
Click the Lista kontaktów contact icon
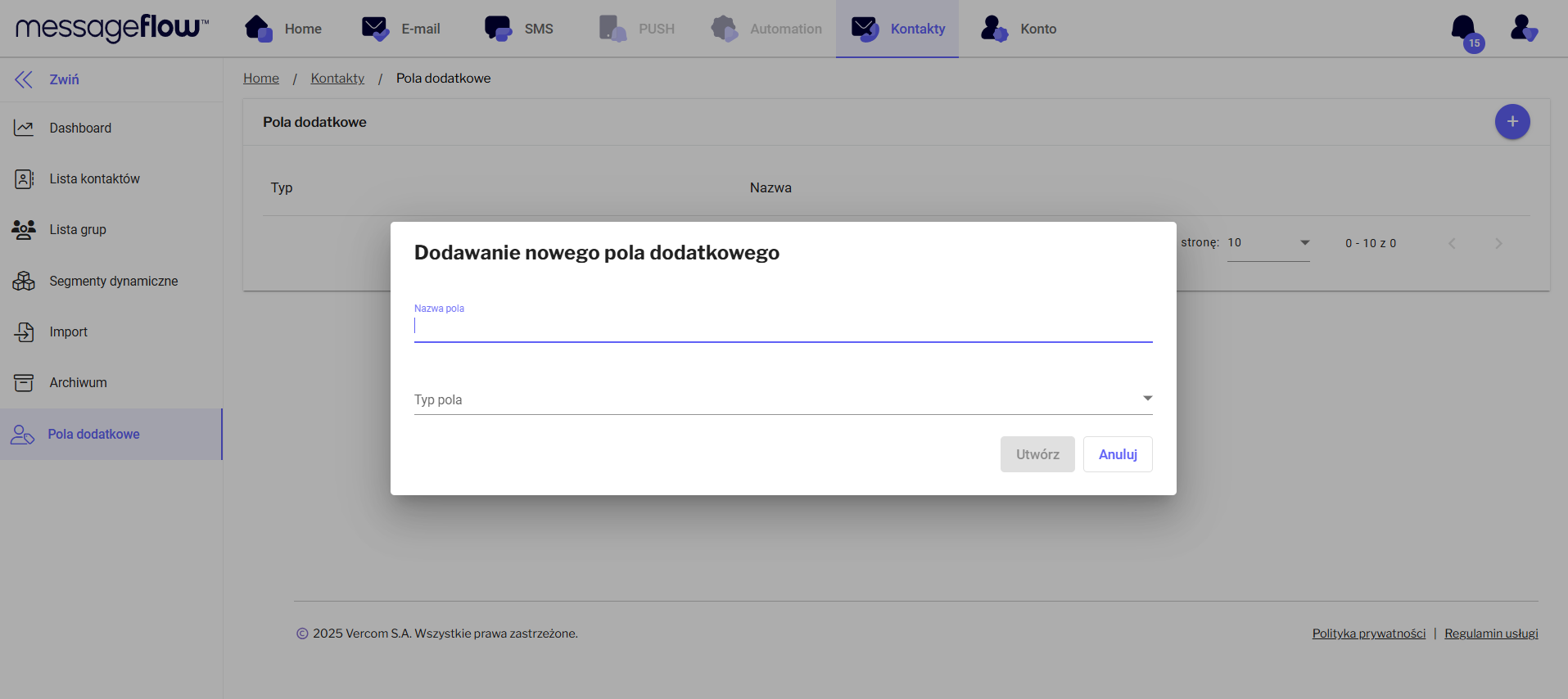24,178
